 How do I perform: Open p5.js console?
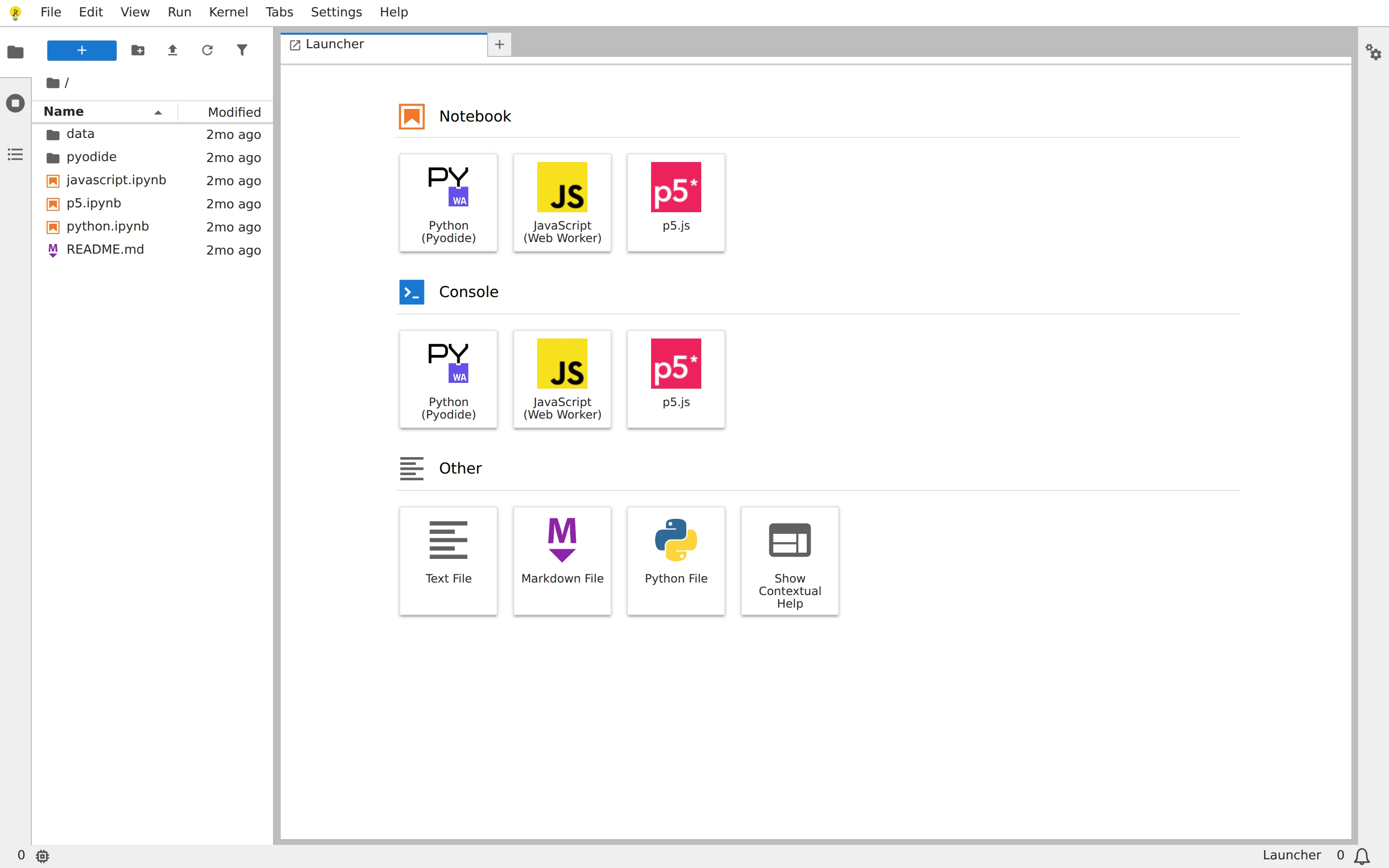click(676, 379)
